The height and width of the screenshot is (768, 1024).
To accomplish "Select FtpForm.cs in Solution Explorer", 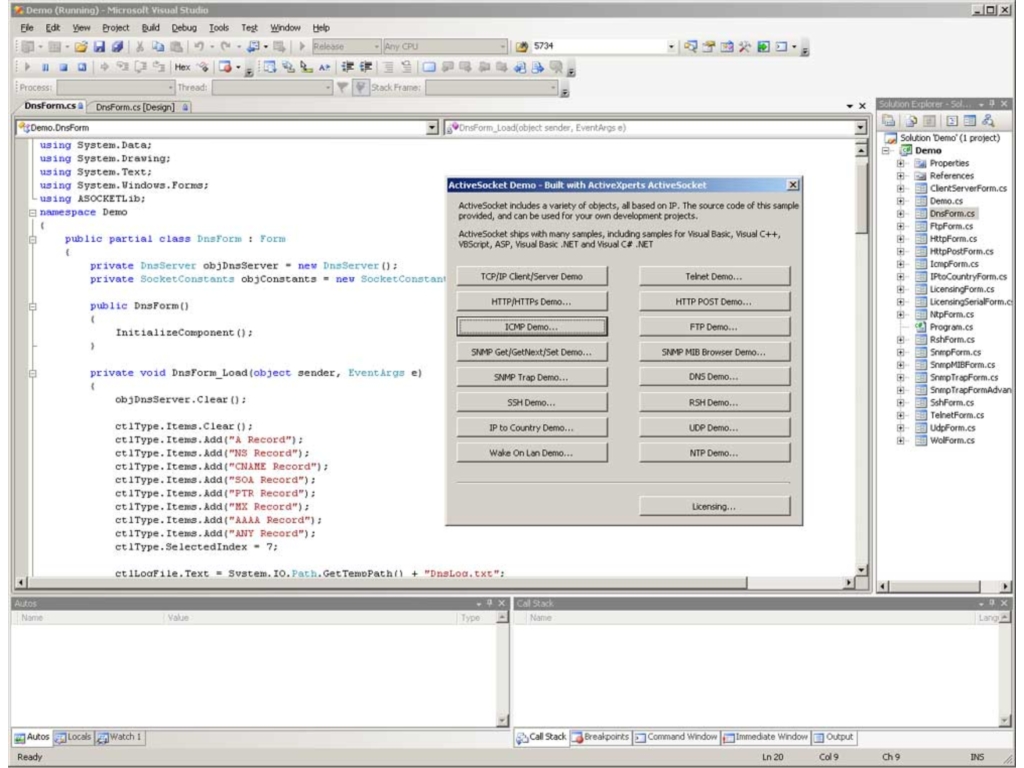I will [950, 225].
